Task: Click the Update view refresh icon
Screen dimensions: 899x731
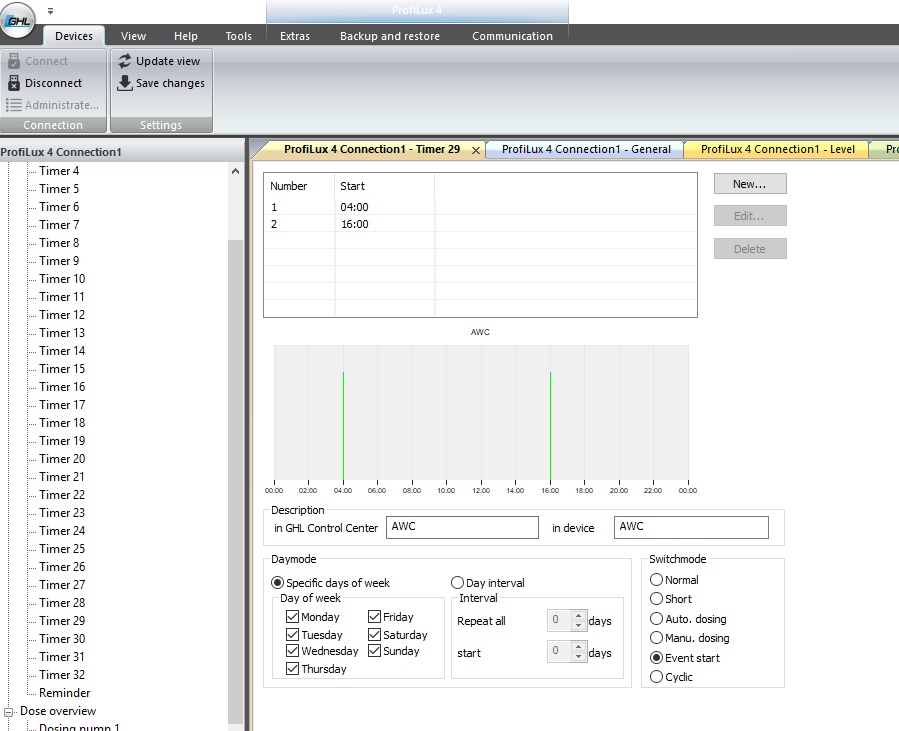Action: (124, 61)
